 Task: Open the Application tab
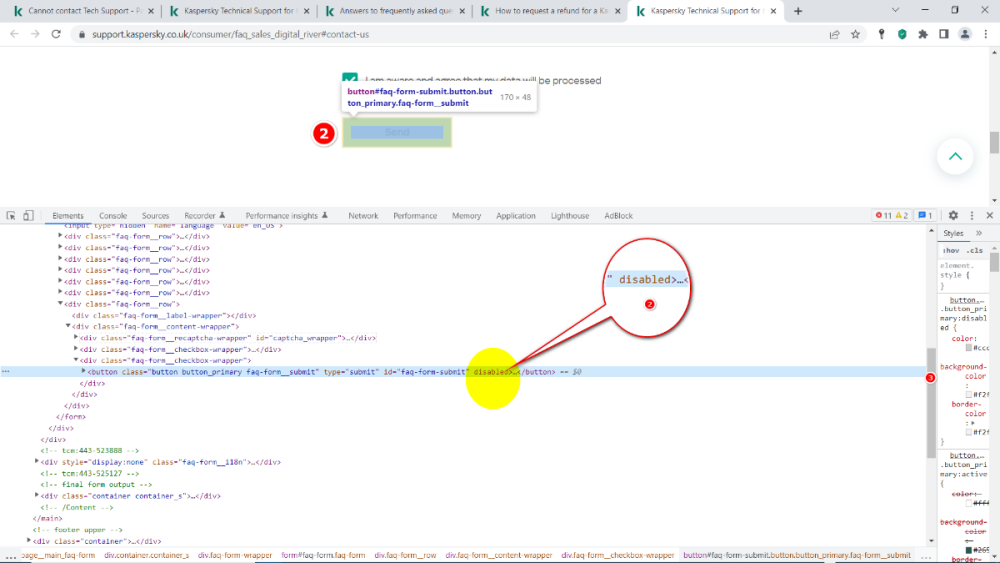pos(515,216)
